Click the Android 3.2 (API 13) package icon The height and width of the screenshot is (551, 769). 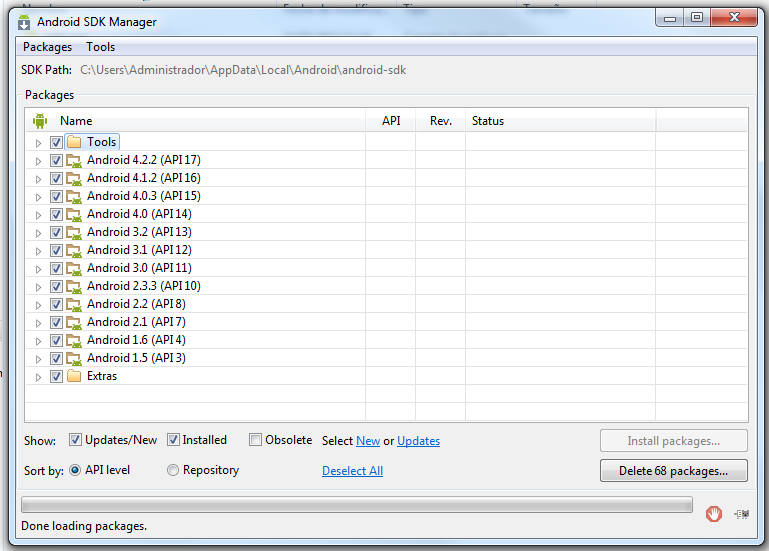tap(74, 233)
